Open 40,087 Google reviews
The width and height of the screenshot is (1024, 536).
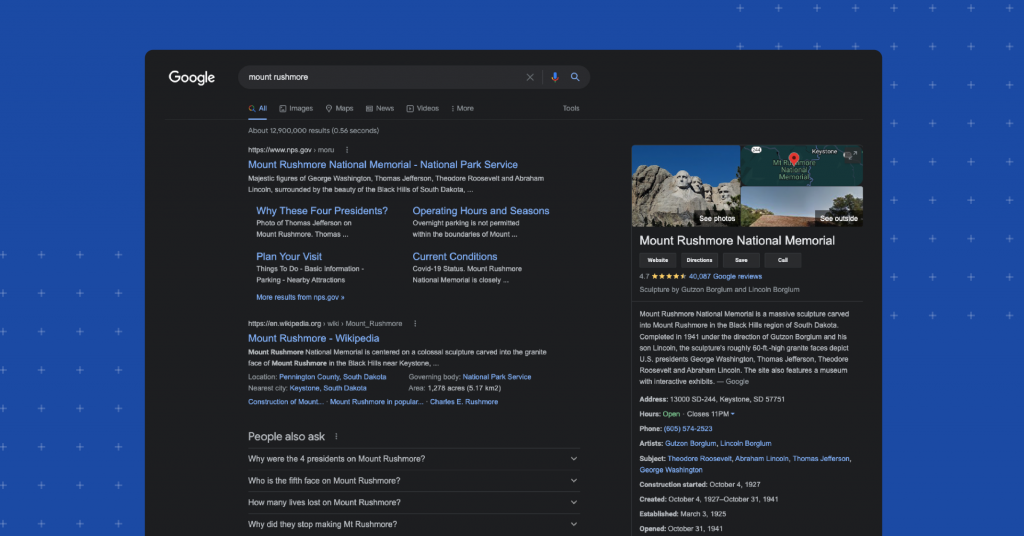pyautogui.click(x=725, y=276)
